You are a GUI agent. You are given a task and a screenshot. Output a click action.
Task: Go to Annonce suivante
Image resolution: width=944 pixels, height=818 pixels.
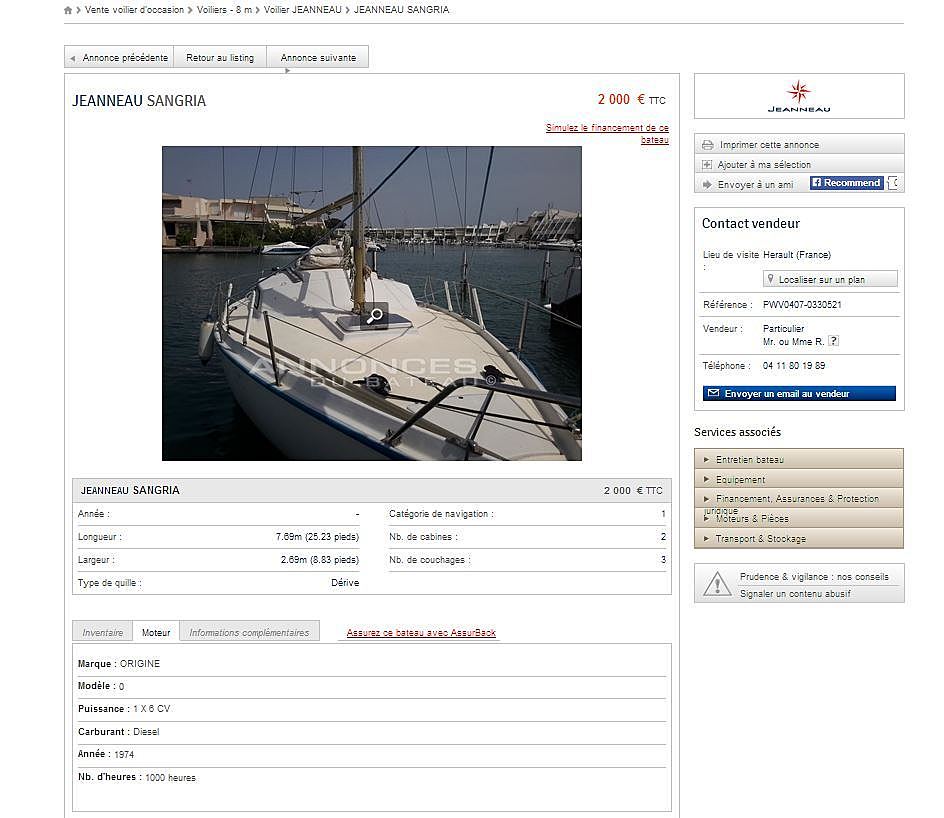click(x=318, y=58)
